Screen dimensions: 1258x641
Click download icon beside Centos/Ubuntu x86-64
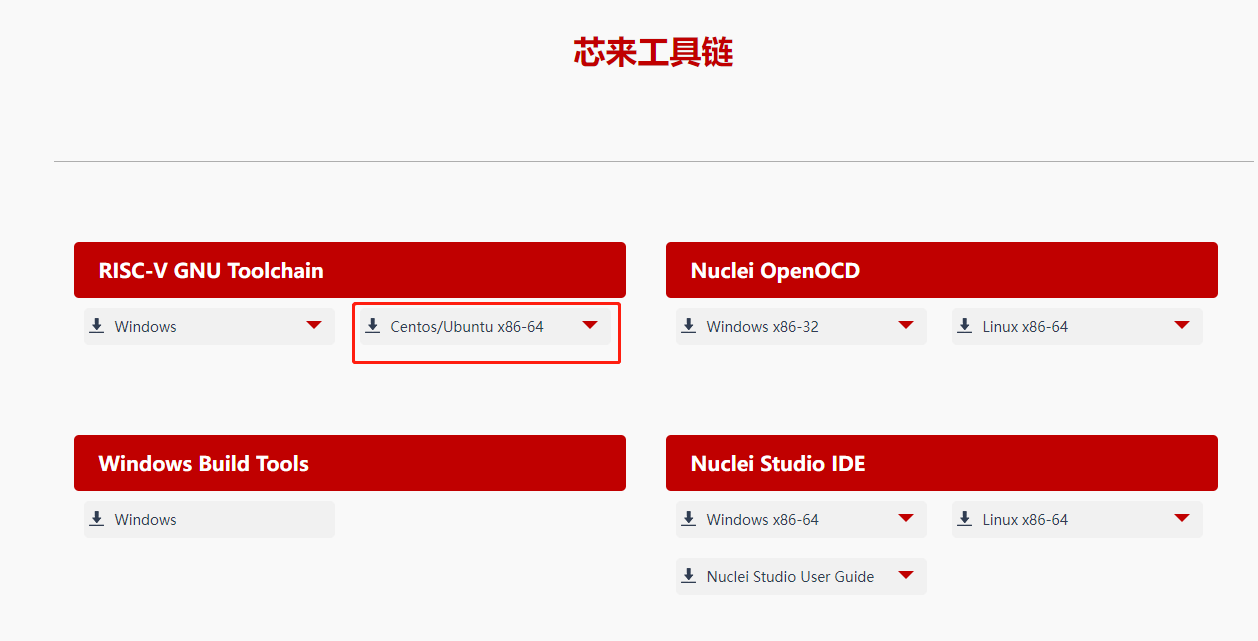coord(373,326)
